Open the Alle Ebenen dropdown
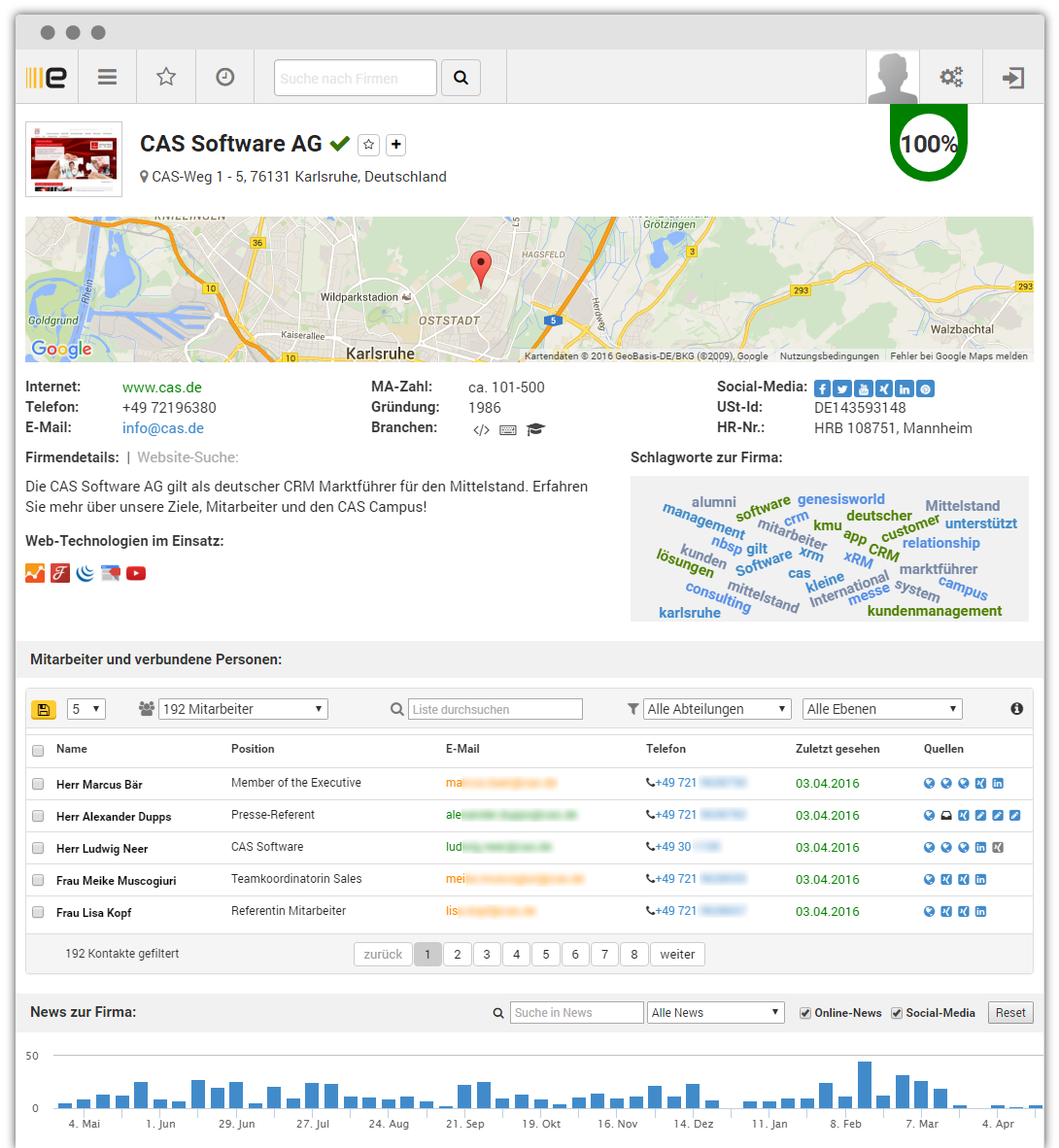The width and height of the screenshot is (1059, 1148). pyautogui.click(x=881, y=709)
